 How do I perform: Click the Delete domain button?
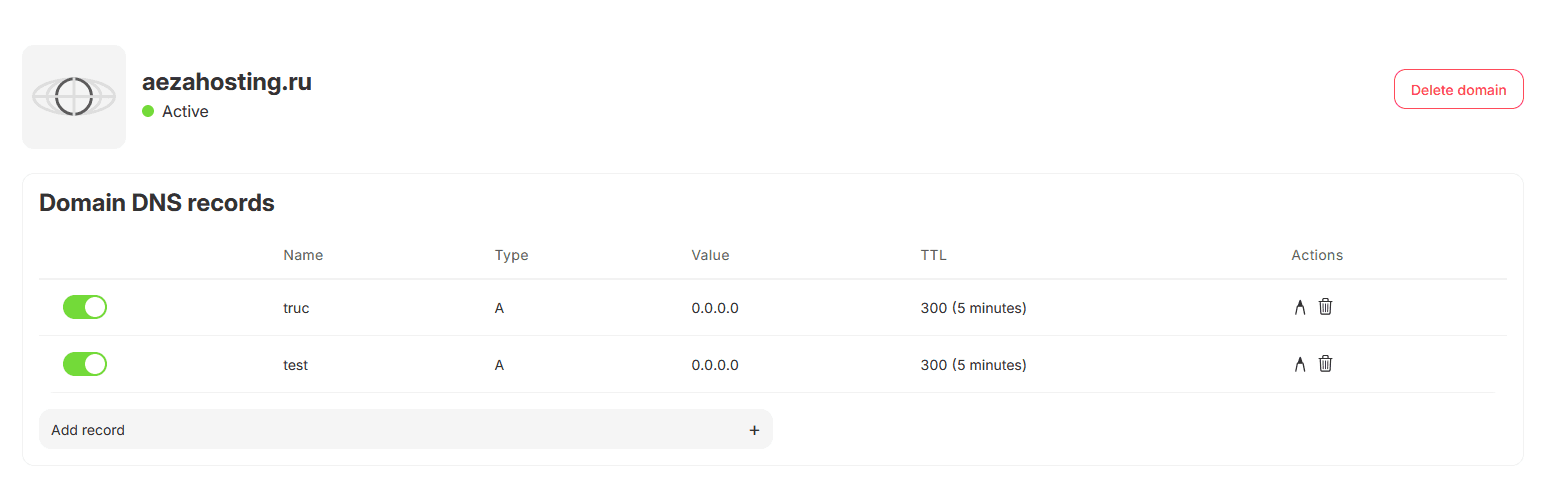coord(1458,89)
